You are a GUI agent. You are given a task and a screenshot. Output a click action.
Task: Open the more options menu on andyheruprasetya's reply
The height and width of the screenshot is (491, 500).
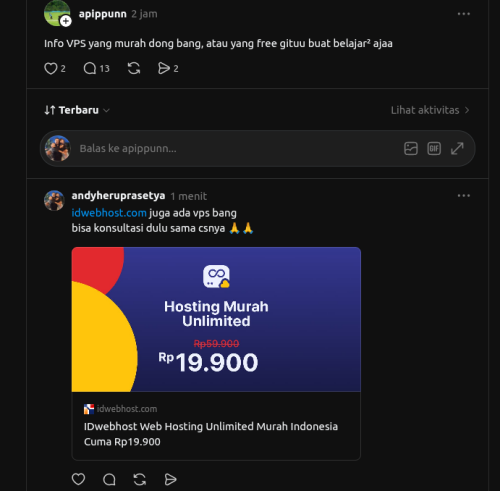pos(464,196)
